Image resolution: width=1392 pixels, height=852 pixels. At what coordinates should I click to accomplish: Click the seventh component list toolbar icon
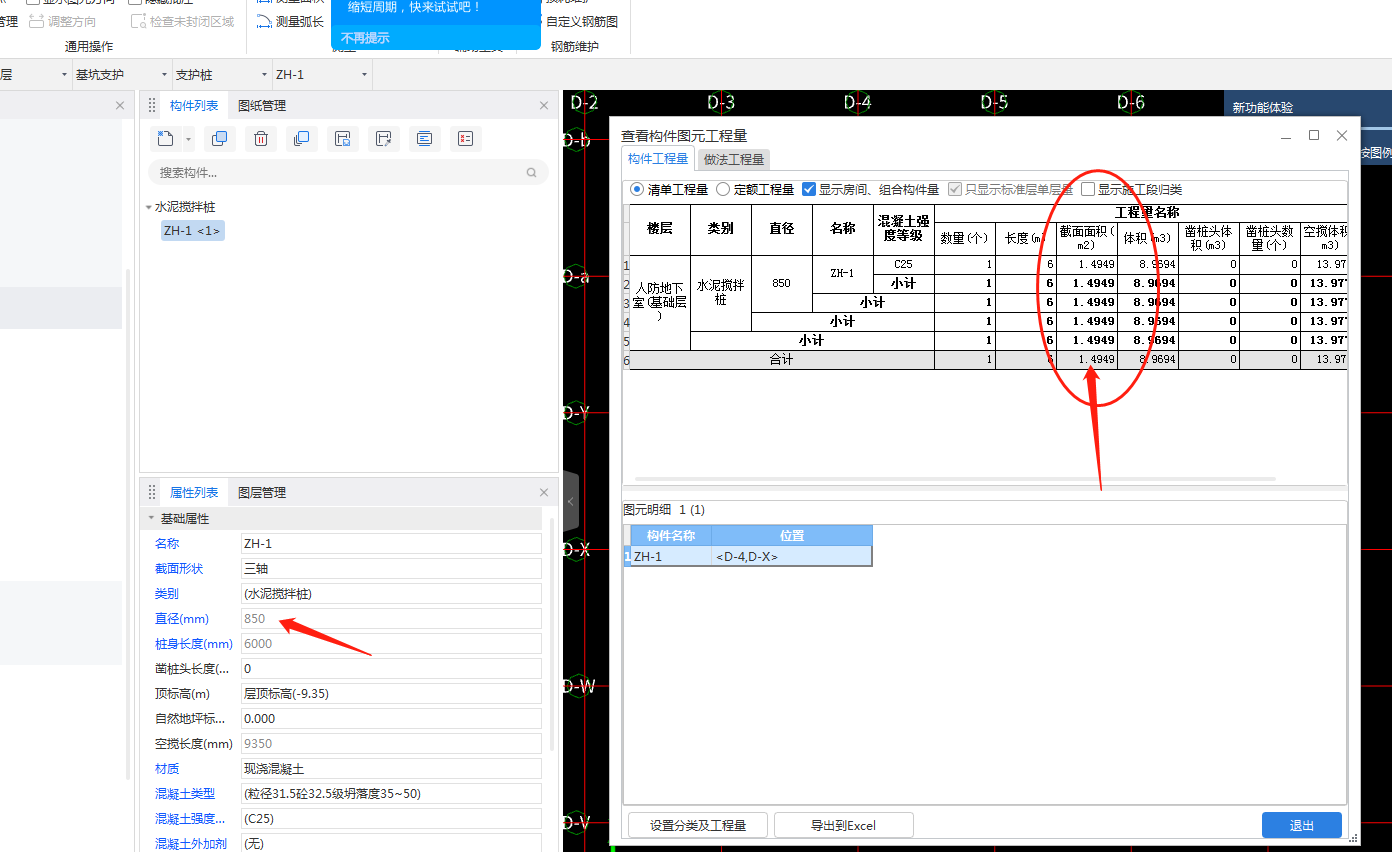tap(424, 139)
